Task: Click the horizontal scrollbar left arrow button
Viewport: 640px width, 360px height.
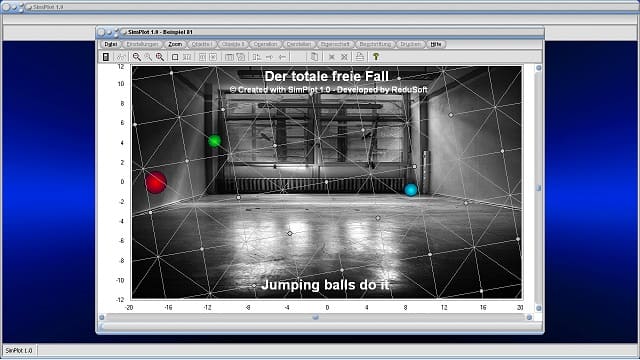Action: point(102,317)
